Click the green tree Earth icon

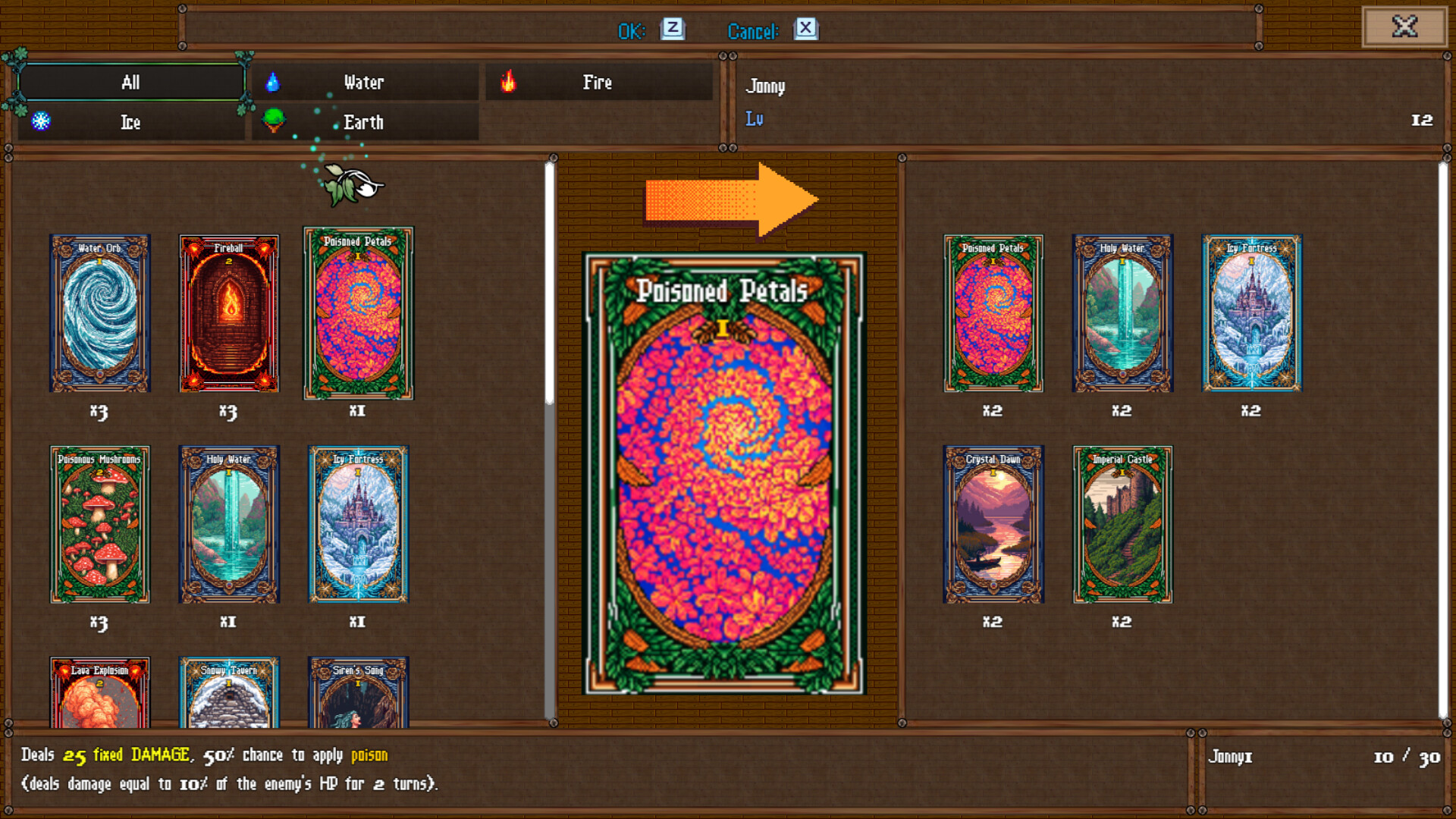pos(274,121)
